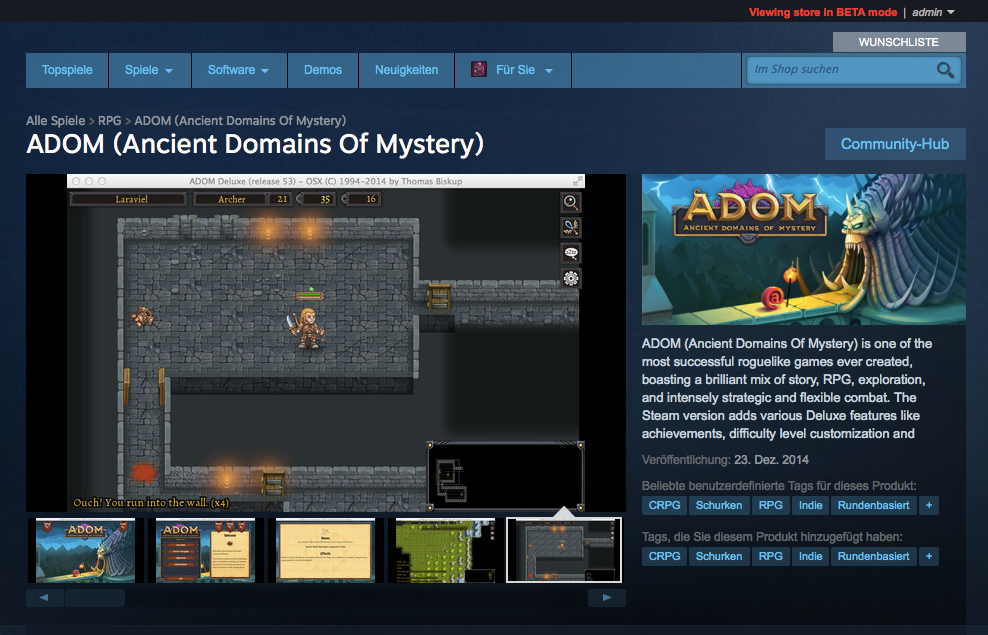Add a popular tag with plus button
Image resolution: width=988 pixels, height=635 pixels.
(x=929, y=505)
